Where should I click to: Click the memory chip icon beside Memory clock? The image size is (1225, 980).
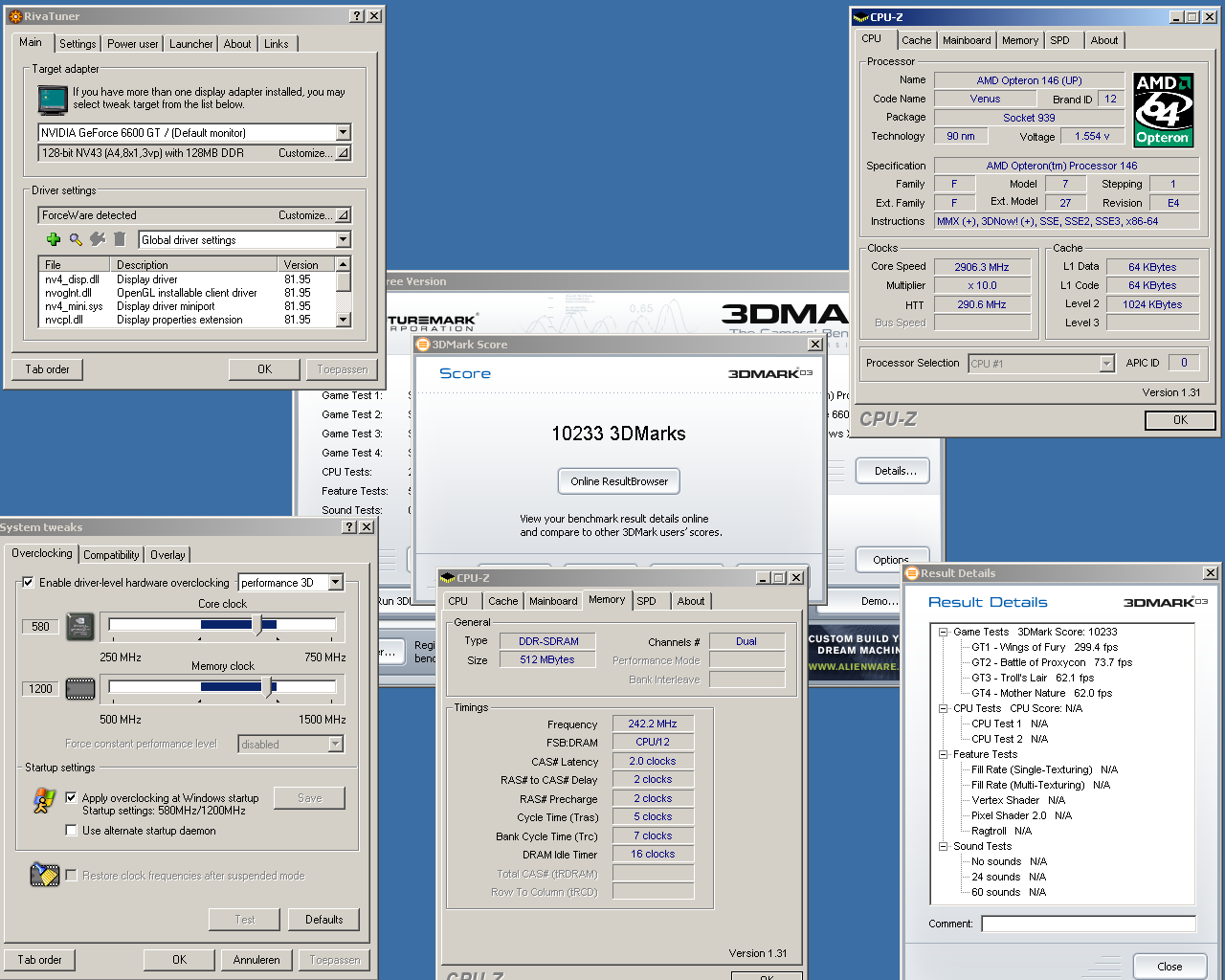(x=80, y=688)
